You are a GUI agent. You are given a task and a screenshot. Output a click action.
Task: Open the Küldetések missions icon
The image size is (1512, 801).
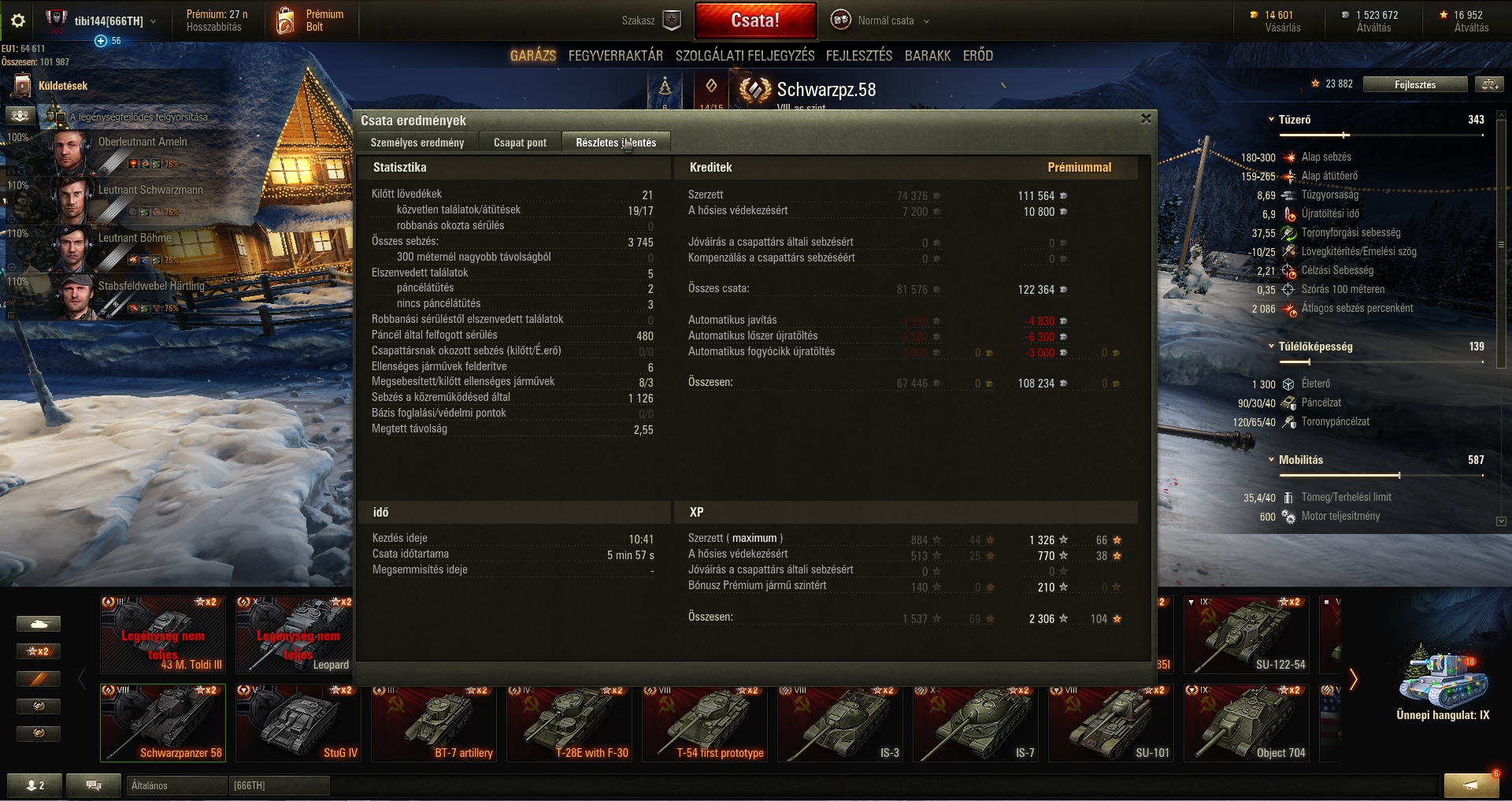pyautogui.click(x=22, y=86)
